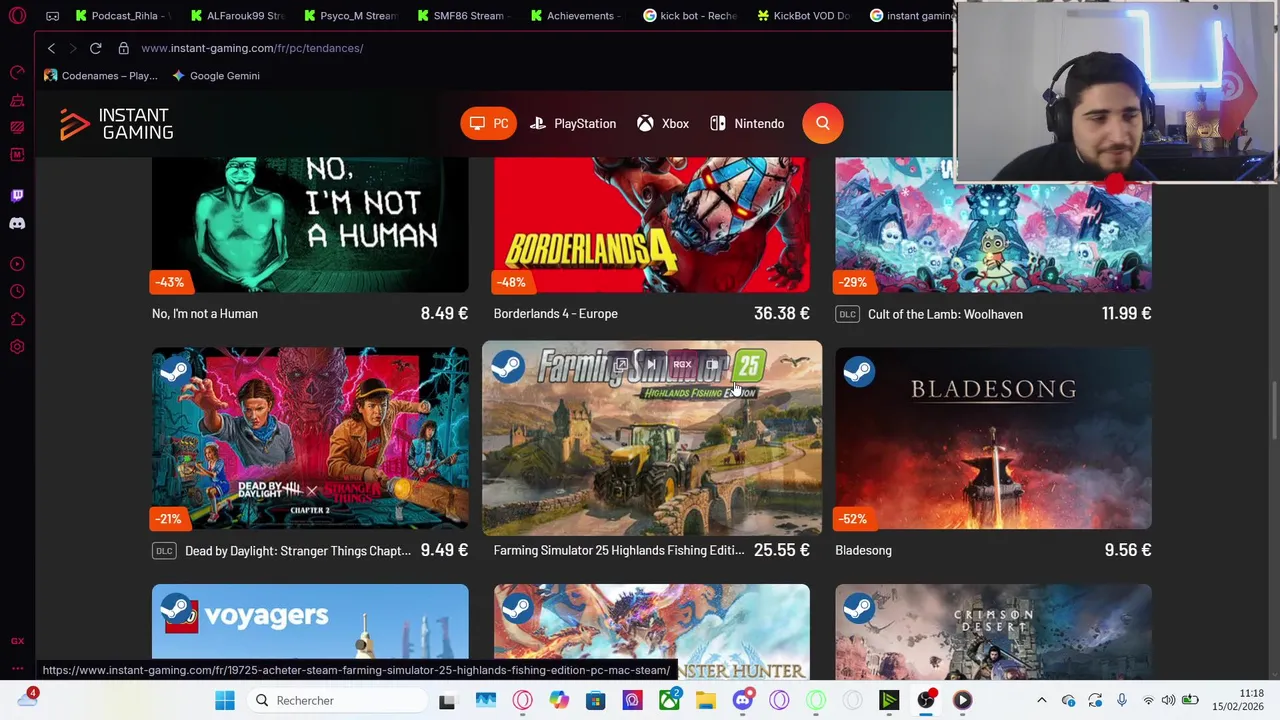
Task: Open the Player icon in sidebar
Action: point(17,264)
